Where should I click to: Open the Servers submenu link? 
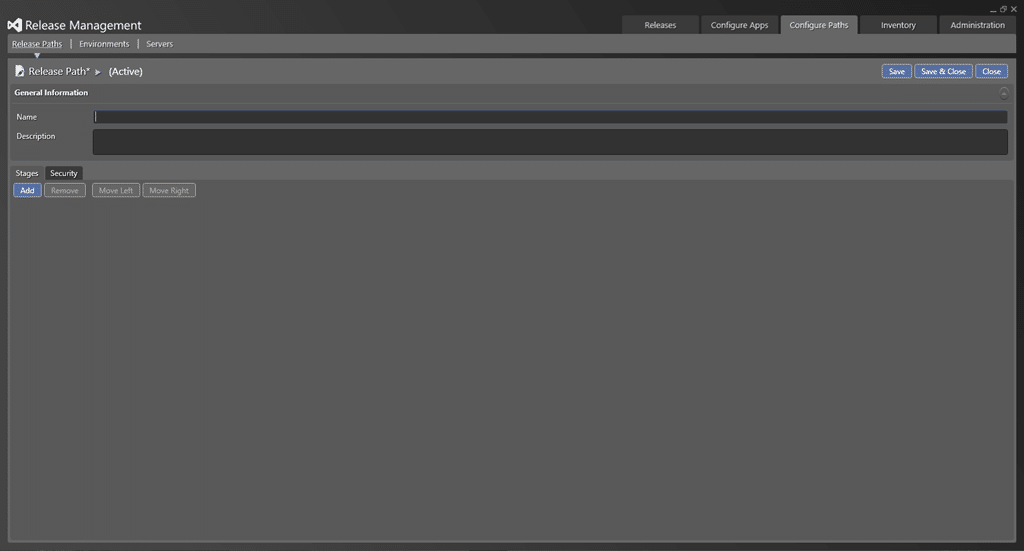click(x=159, y=44)
